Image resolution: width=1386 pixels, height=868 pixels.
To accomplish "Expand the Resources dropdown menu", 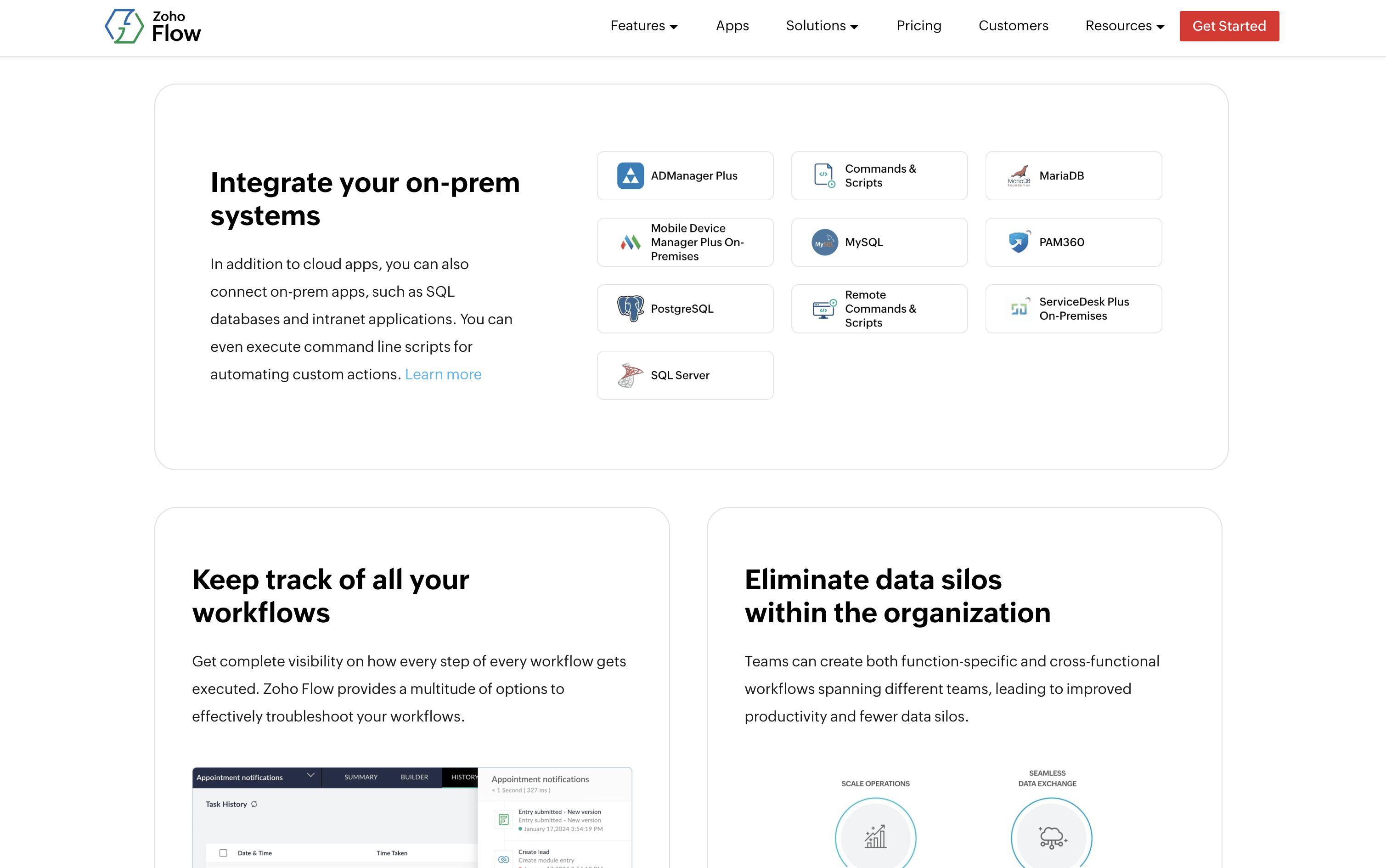I will pyautogui.click(x=1125, y=26).
